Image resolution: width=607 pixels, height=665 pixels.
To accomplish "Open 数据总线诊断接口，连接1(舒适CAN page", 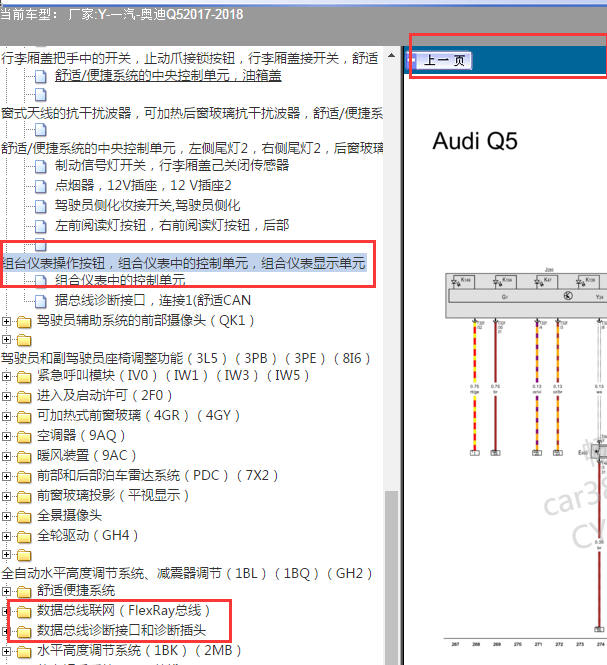I will click(153, 300).
